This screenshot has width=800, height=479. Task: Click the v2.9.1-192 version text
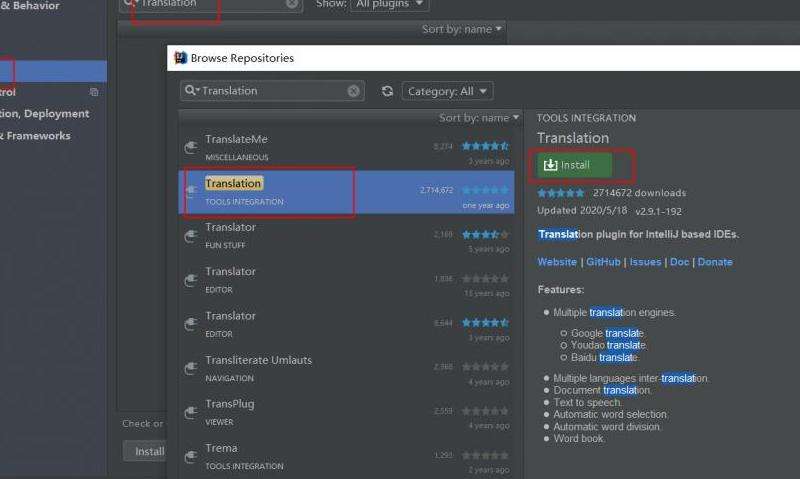tap(658, 211)
